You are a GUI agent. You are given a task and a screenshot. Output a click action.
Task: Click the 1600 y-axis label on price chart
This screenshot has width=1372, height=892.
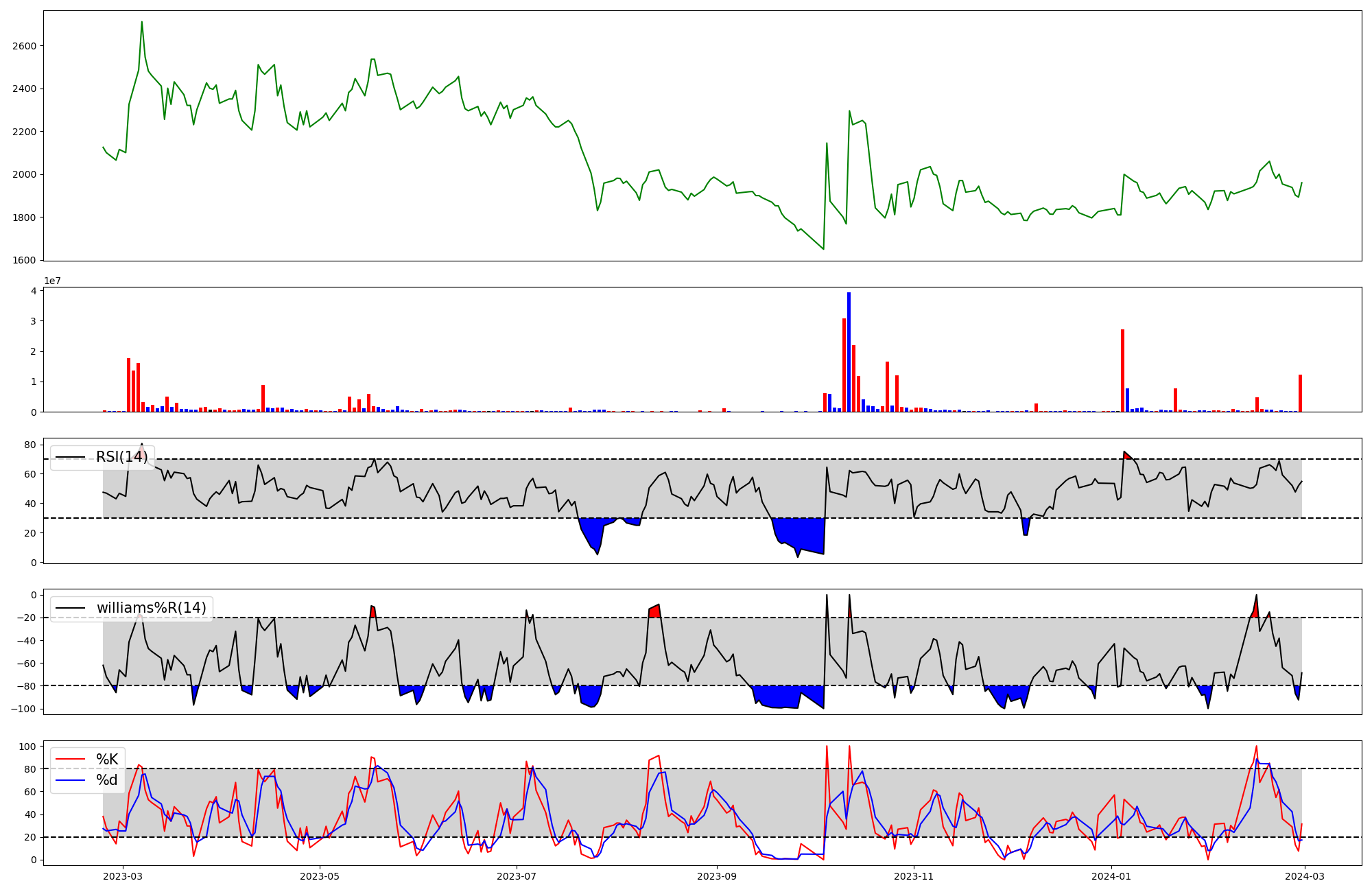tap(24, 260)
